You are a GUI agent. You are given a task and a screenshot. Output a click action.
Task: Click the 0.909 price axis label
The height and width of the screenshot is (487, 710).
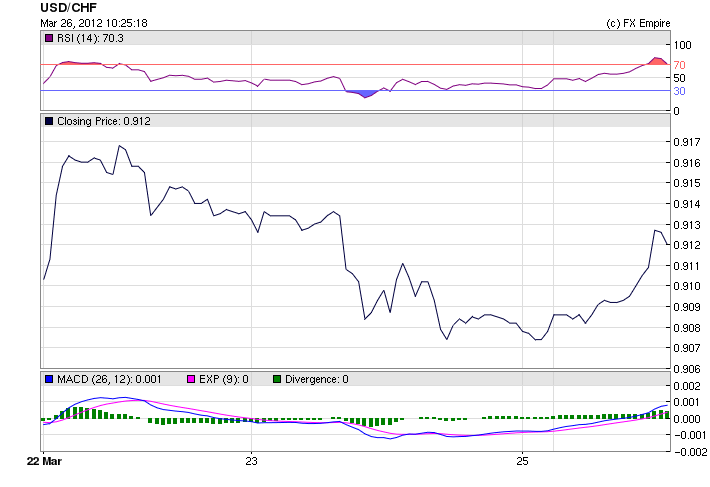click(687, 307)
